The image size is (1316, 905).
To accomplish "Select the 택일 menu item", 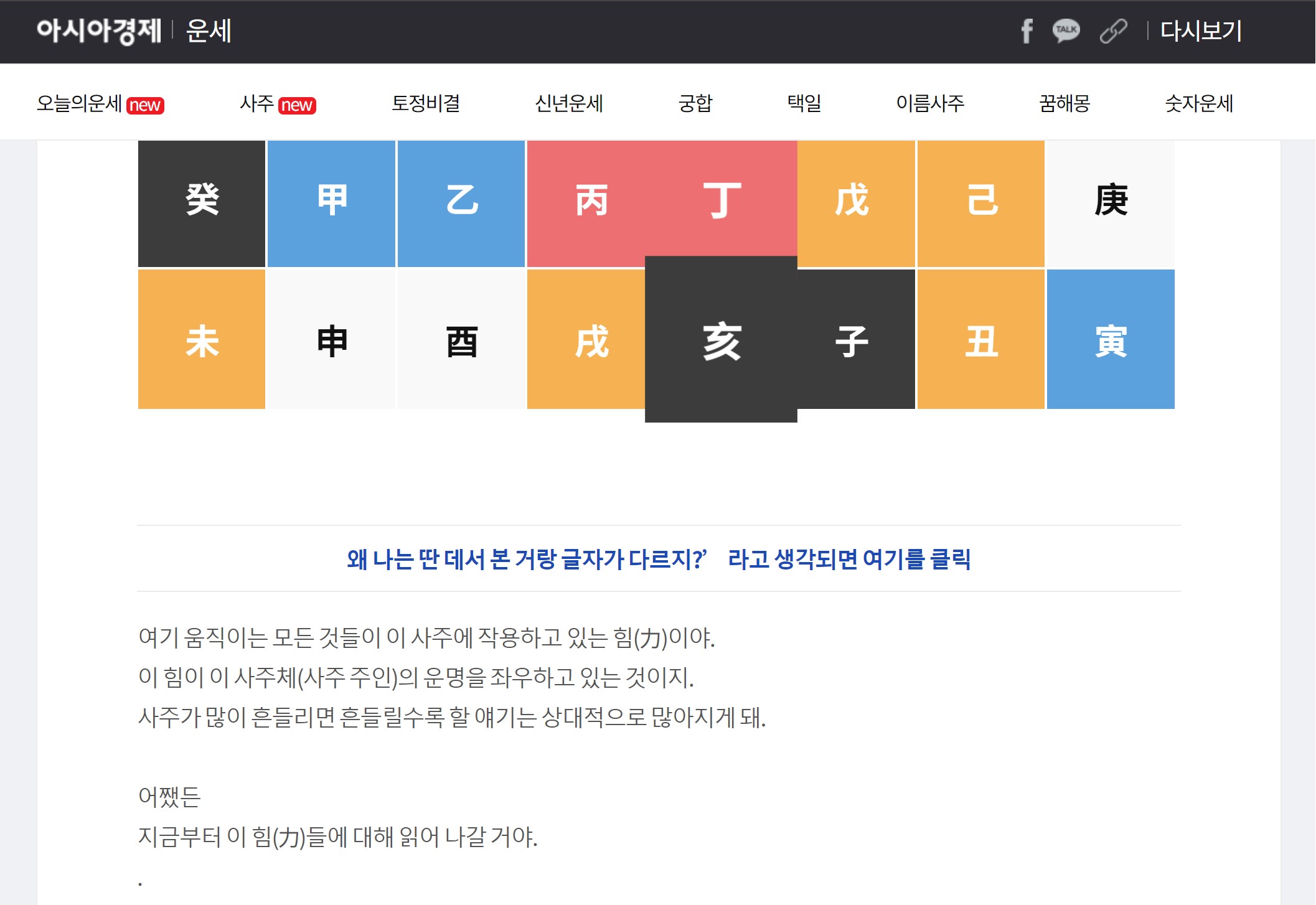I will pos(804,103).
